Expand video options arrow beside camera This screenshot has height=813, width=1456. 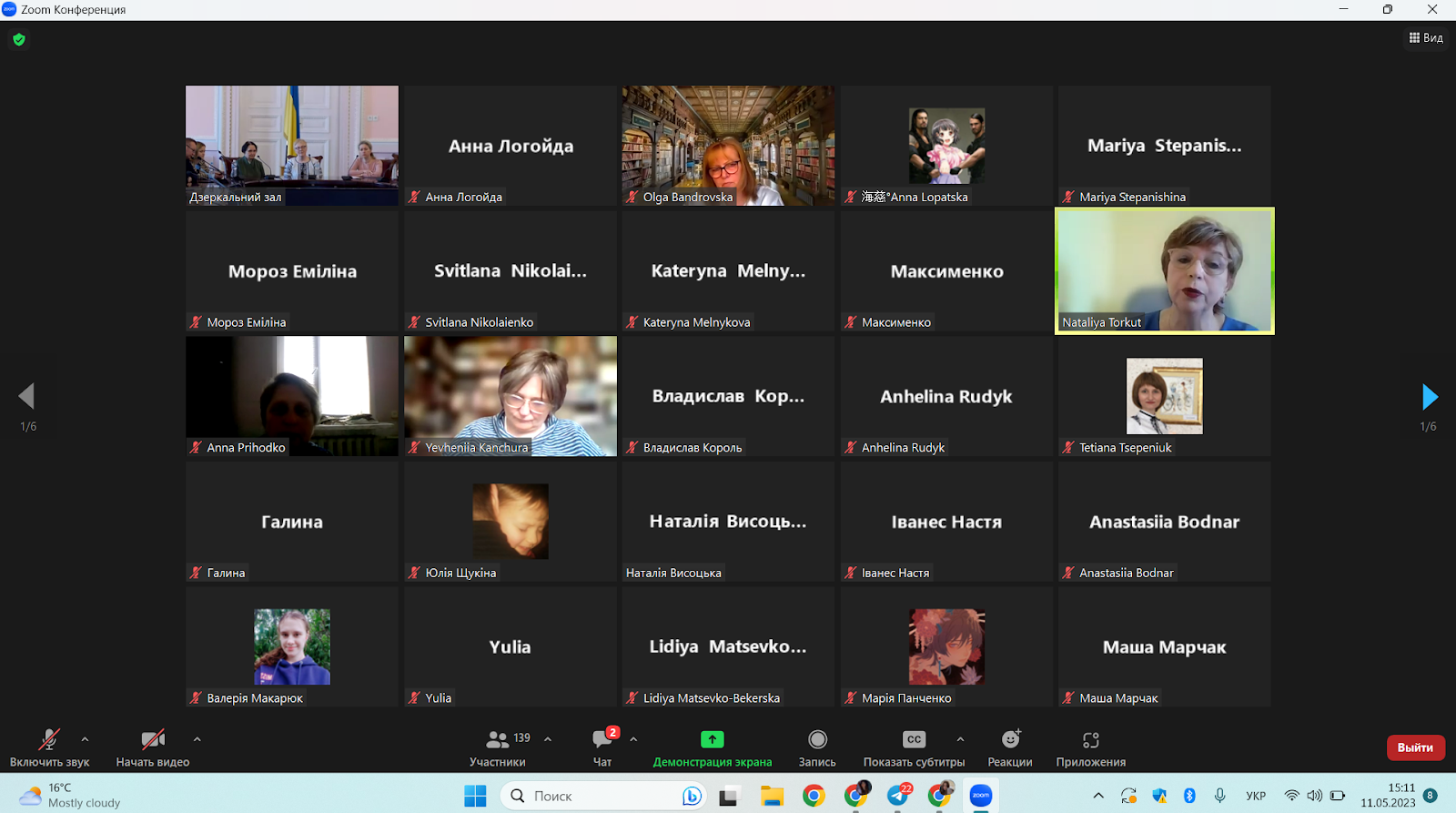point(197,739)
